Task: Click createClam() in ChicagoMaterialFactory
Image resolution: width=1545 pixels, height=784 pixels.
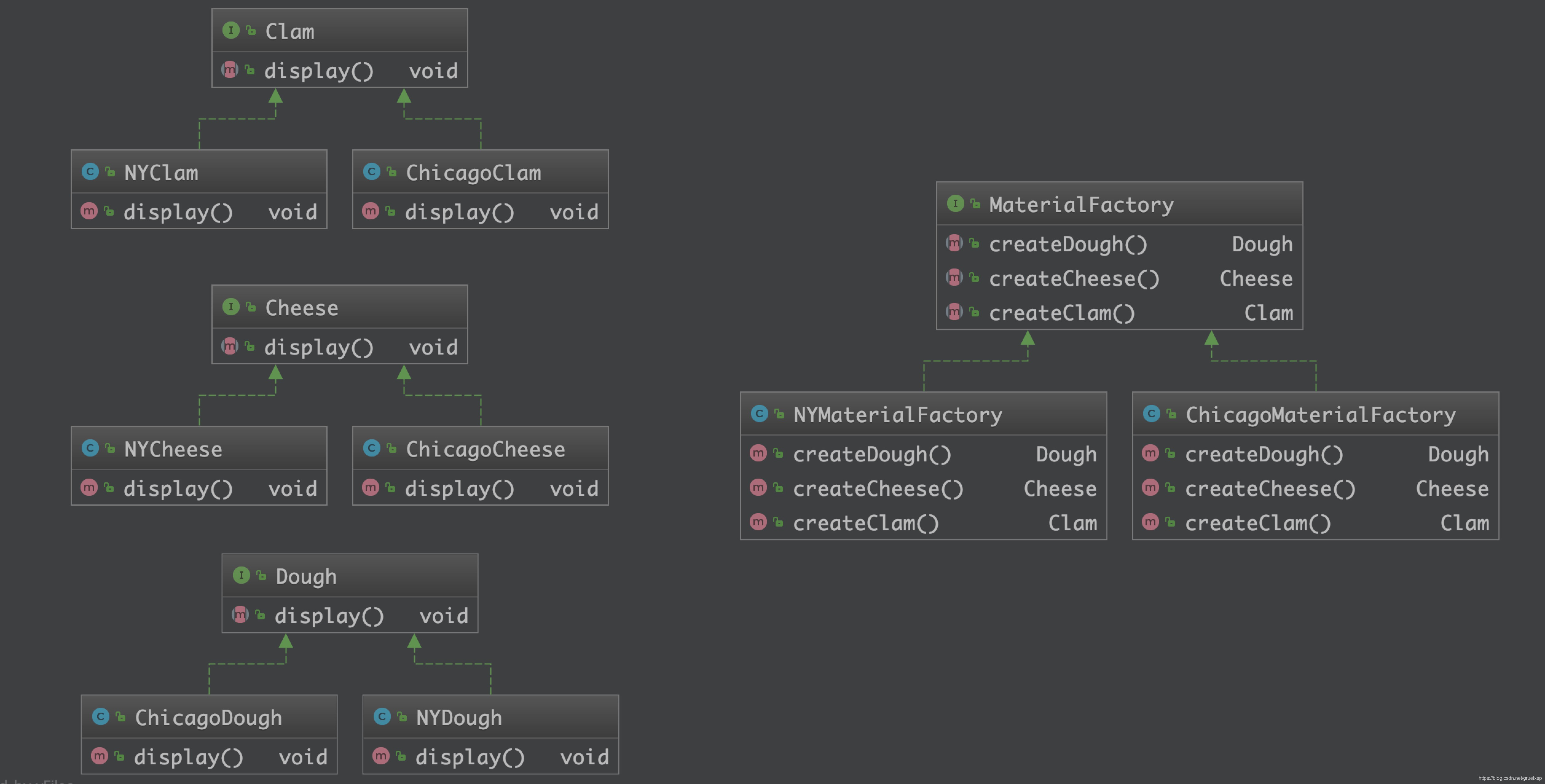Action: point(1258,524)
